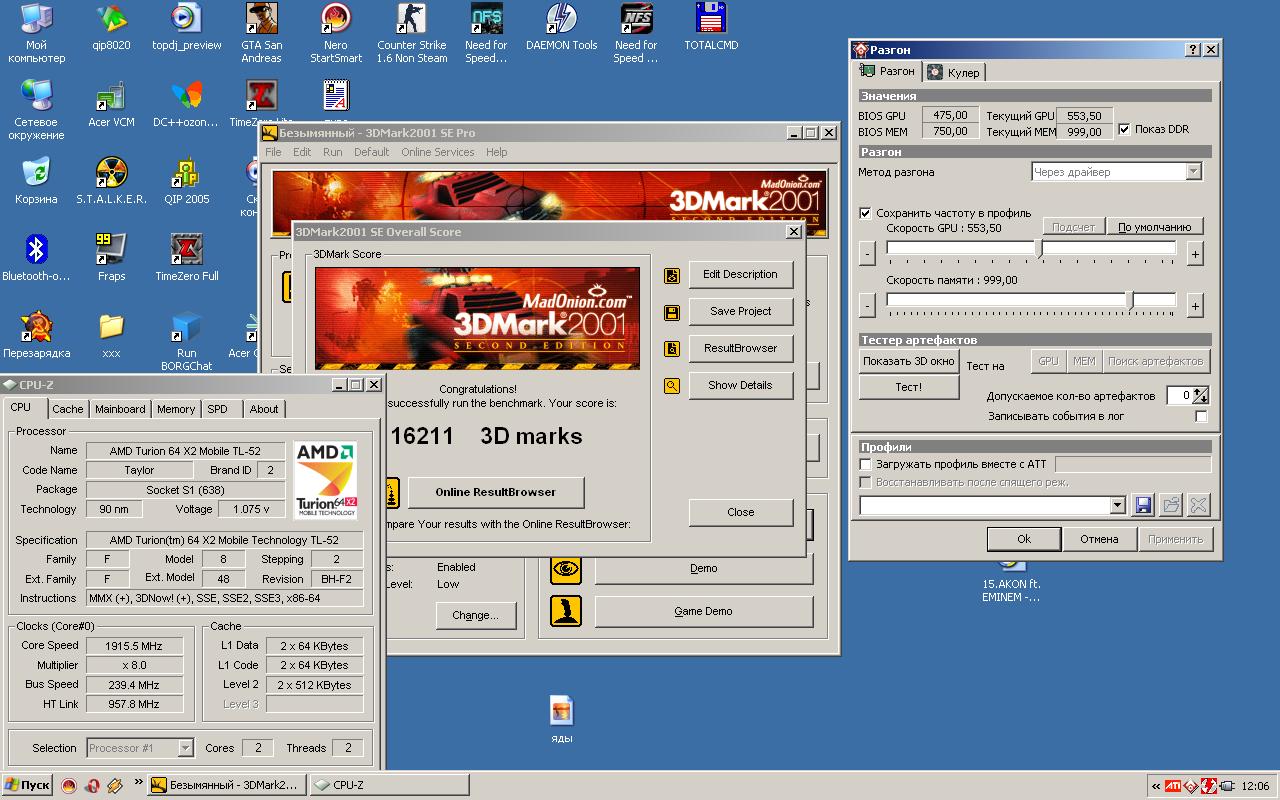Click the По умолчанию button

1154,227
